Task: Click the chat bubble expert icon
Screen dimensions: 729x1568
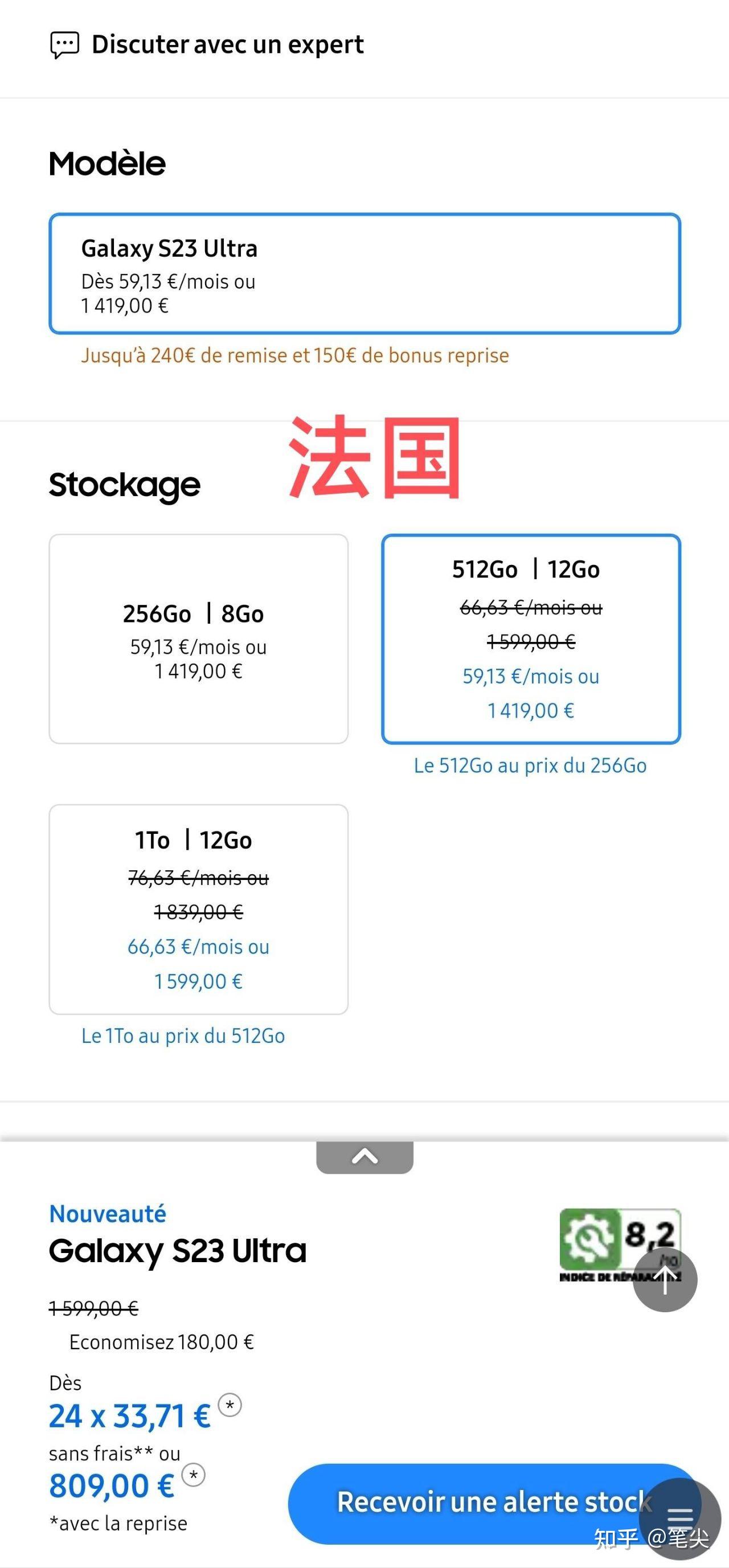Action: tap(64, 45)
